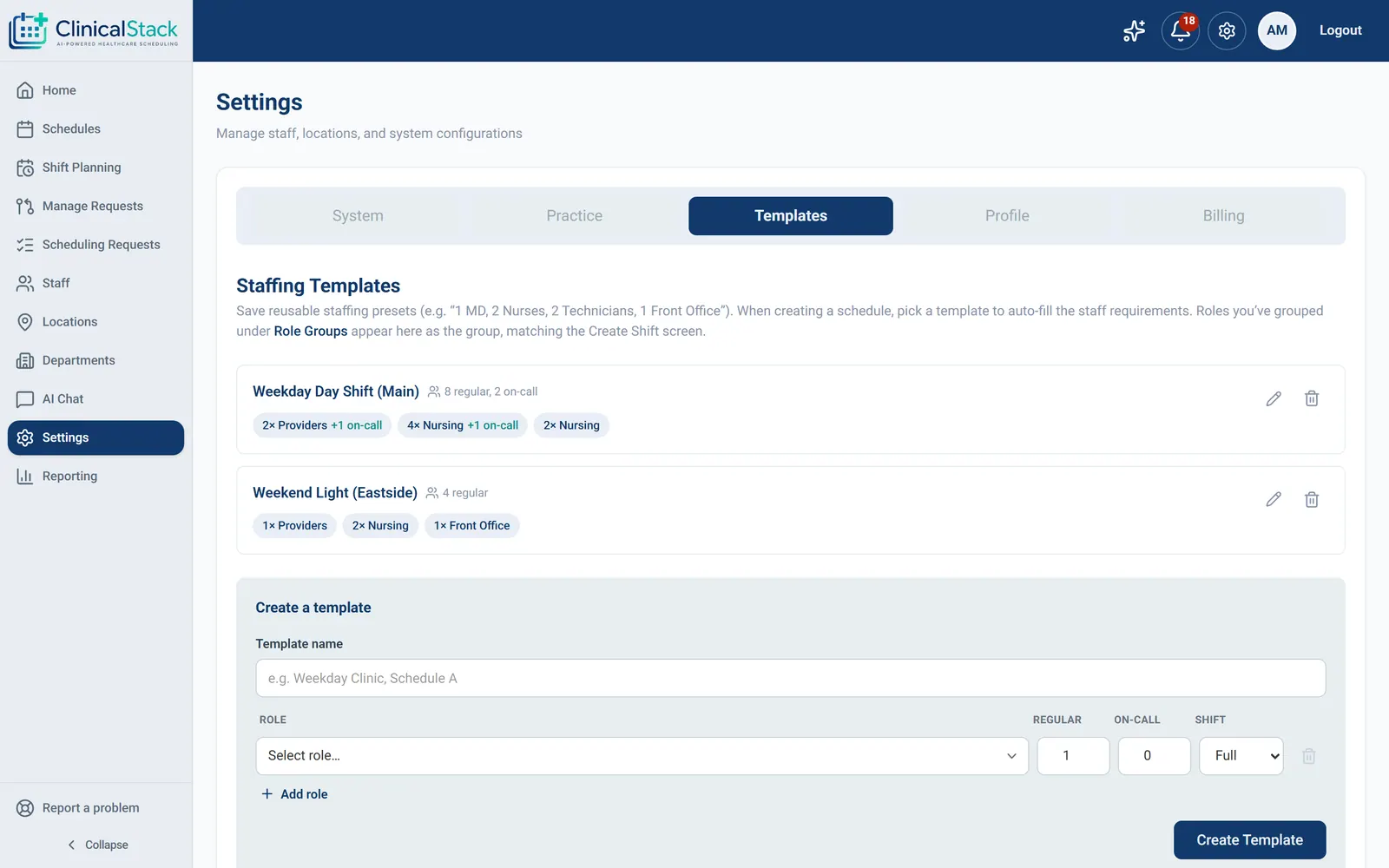Image resolution: width=1389 pixels, height=868 pixels.
Task: Click the Weekend Light (Eastside) title
Action: (x=335, y=493)
